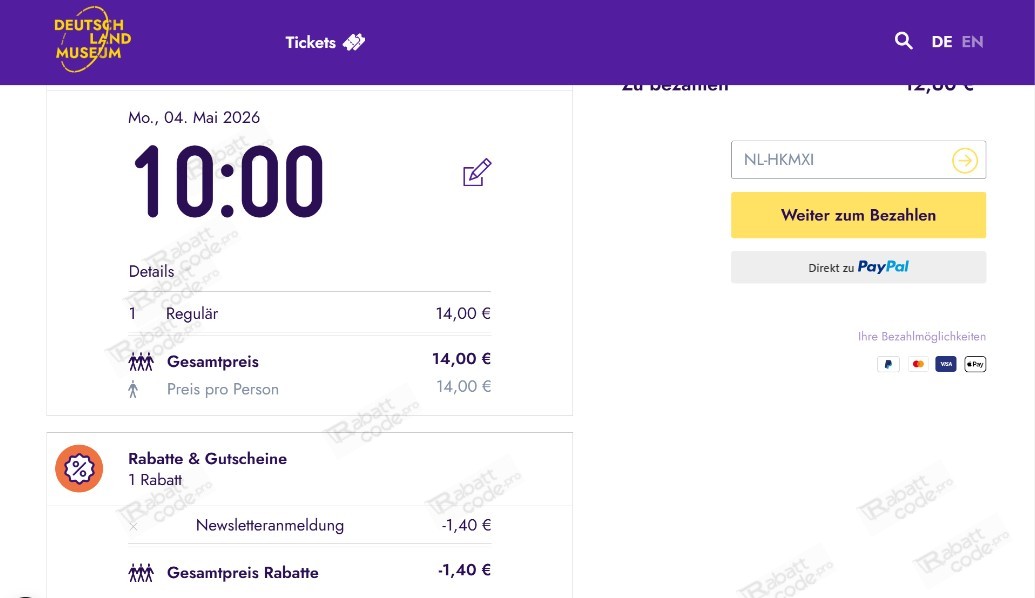Select the pencil edit icon beside 10:00
Viewport: 1035px width, 598px height.
pos(477,172)
